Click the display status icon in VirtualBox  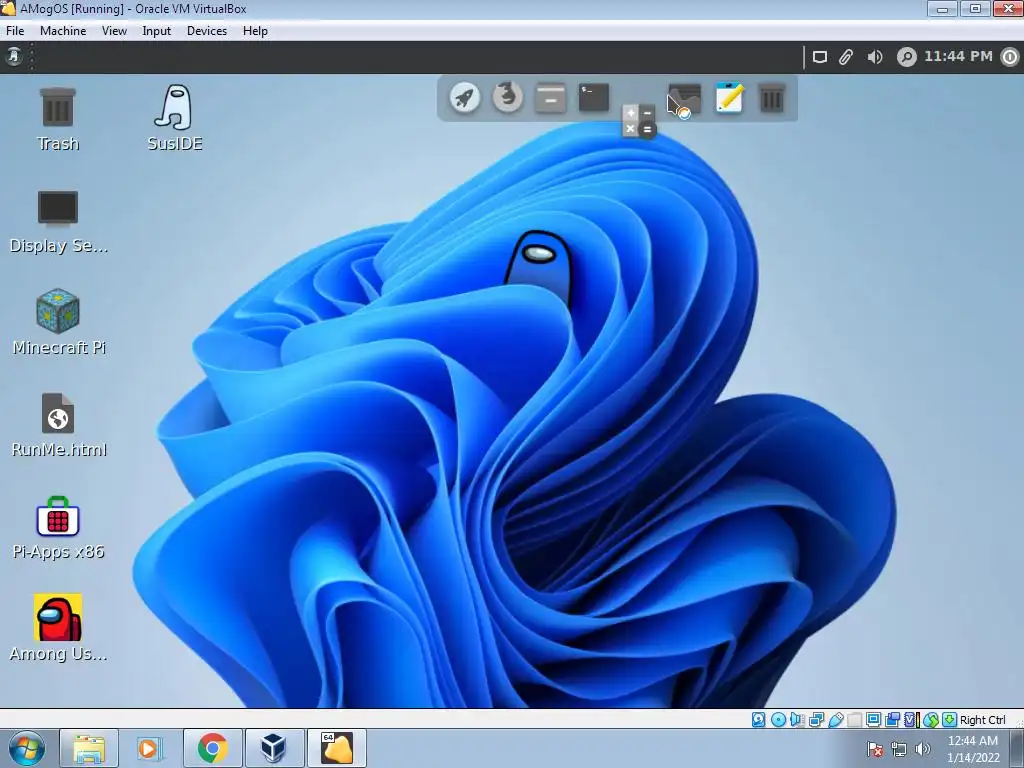(873, 720)
